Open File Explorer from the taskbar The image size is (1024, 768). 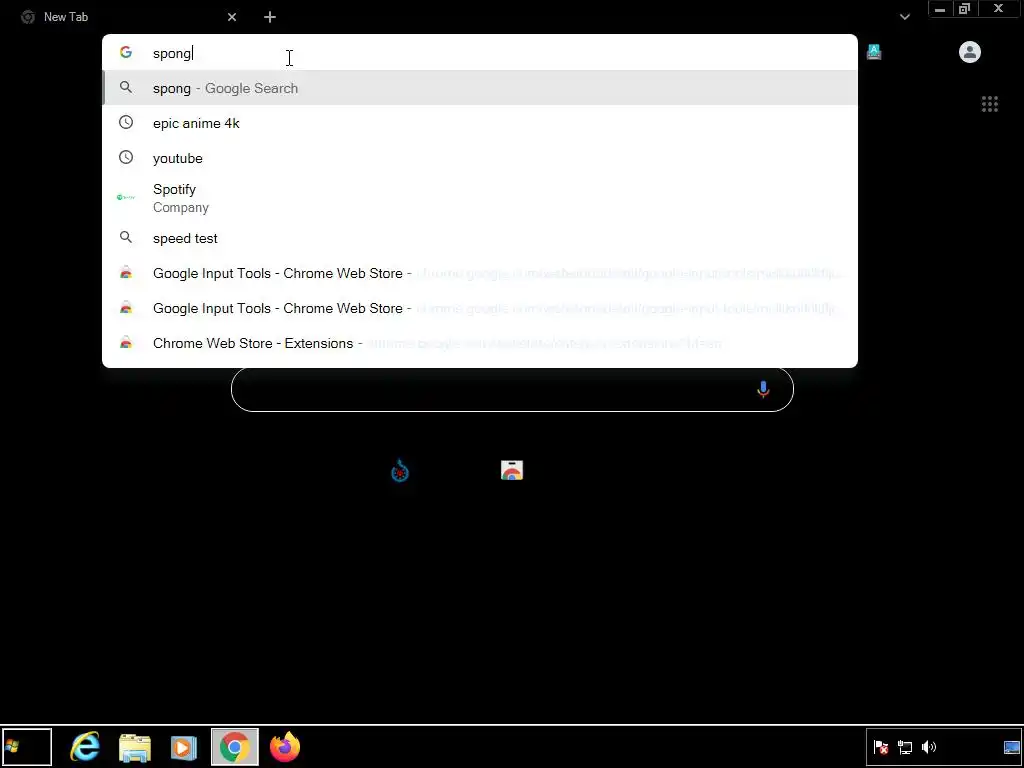(x=135, y=748)
